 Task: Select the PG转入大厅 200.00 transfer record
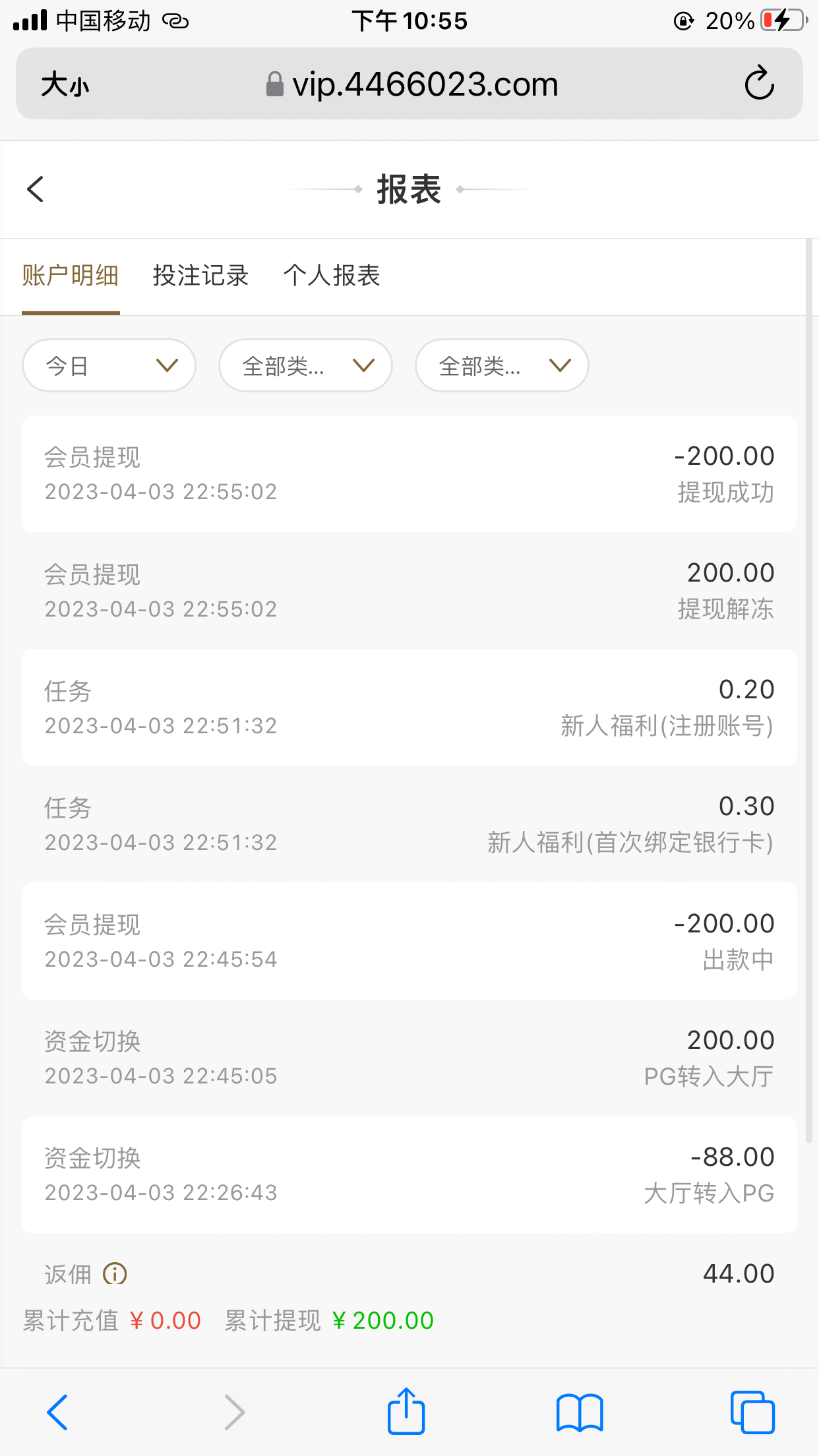(409, 1058)
